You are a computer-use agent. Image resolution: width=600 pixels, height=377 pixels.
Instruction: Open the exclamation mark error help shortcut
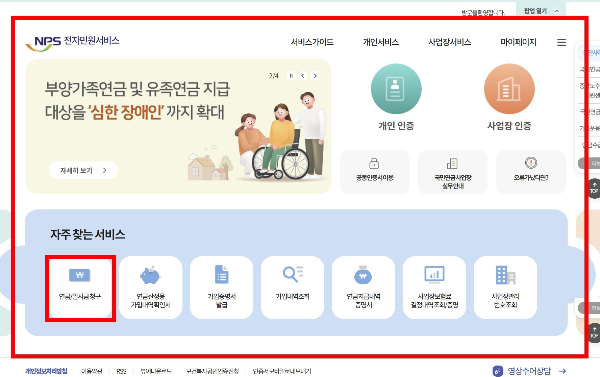(531, 171)
